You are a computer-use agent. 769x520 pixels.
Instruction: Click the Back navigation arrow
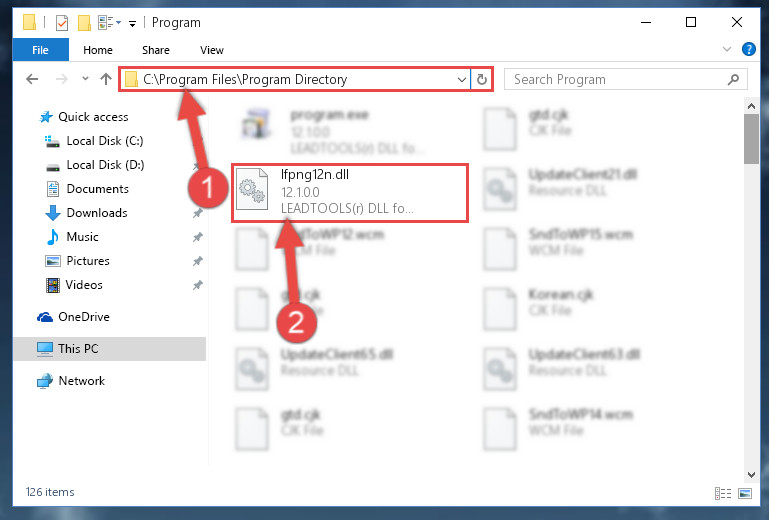tap(32, 79)
